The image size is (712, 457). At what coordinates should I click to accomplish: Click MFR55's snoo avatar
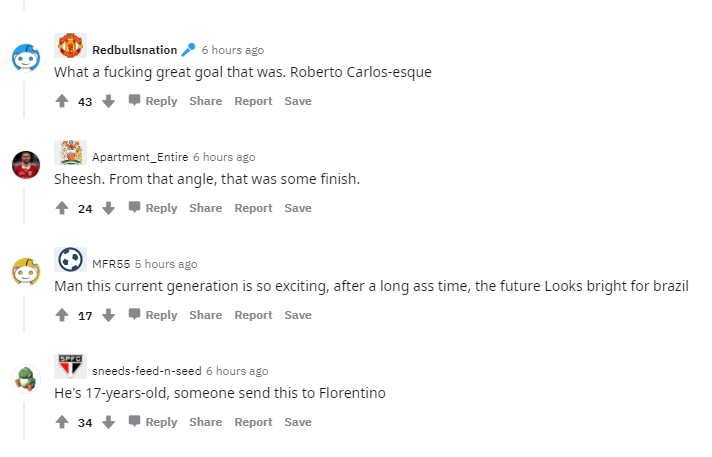click(26, 271)
